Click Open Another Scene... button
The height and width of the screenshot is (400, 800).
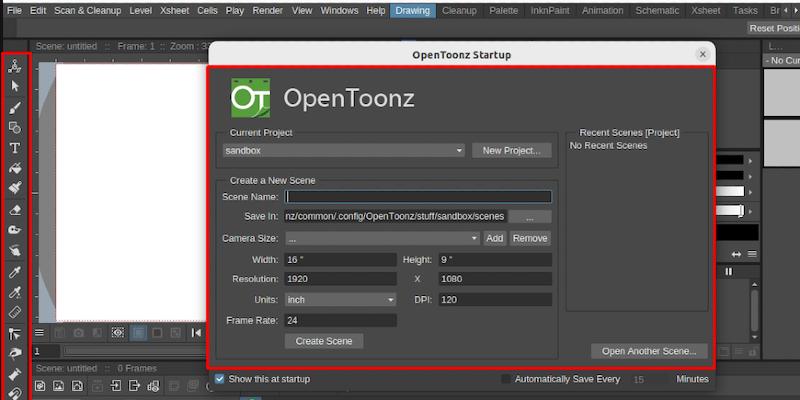click(649, 351)
